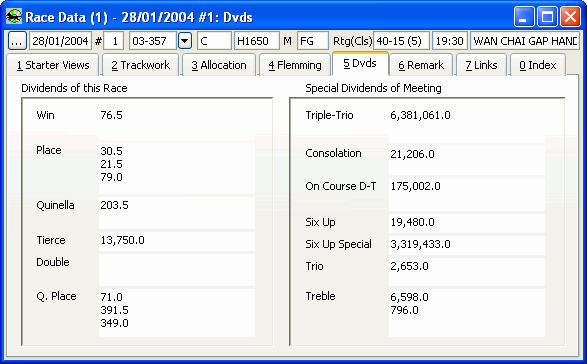
Task: Switch to the Links tab
Action: tap(481, 65)
